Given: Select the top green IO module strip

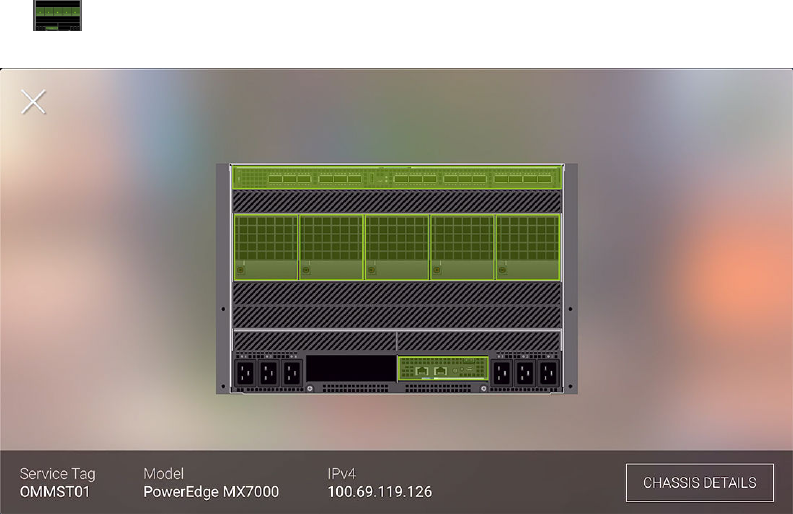Looking at the screenshot, I should click(397, 178).
